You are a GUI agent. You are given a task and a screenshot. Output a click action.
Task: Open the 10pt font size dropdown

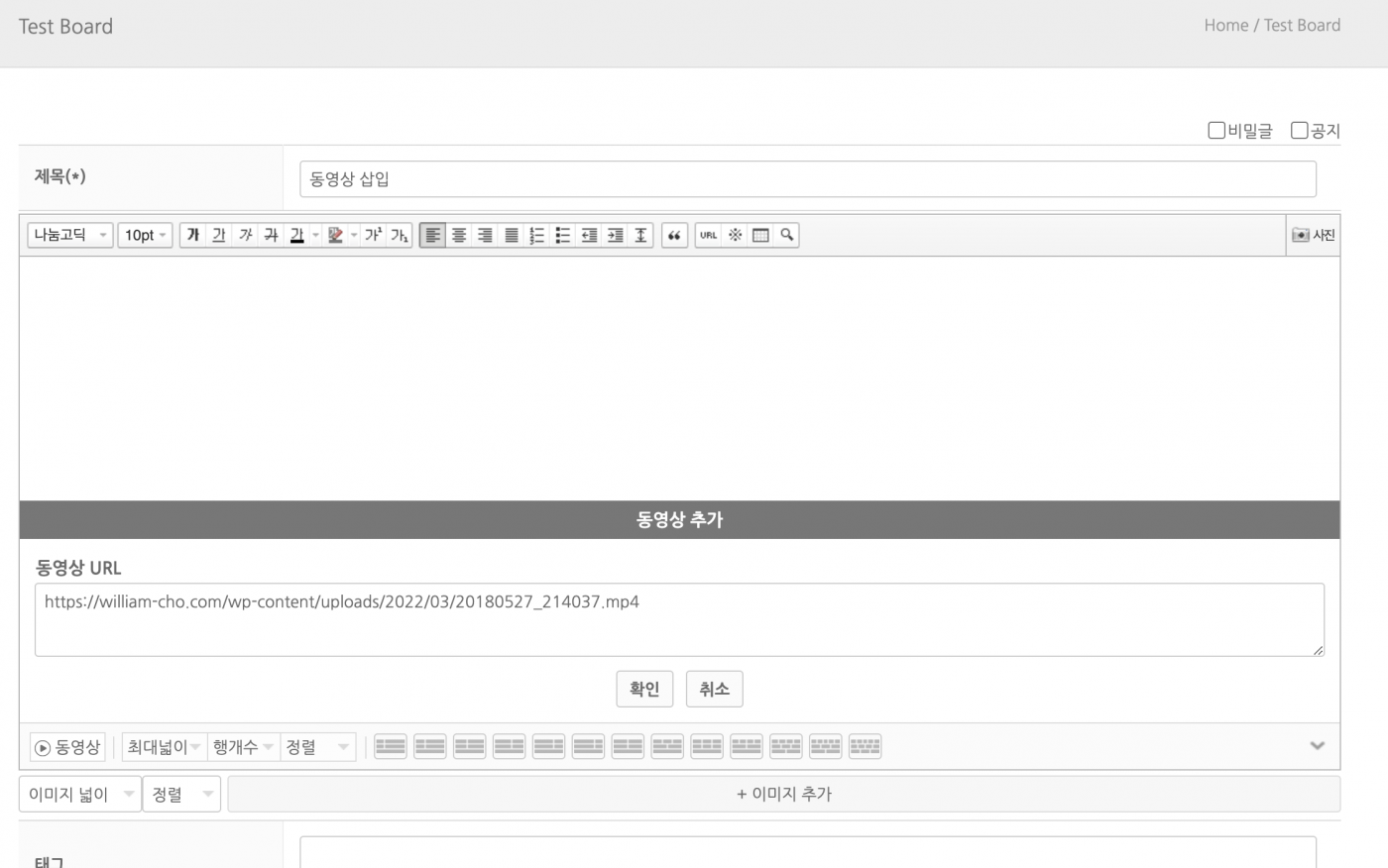tap(146, 235)
